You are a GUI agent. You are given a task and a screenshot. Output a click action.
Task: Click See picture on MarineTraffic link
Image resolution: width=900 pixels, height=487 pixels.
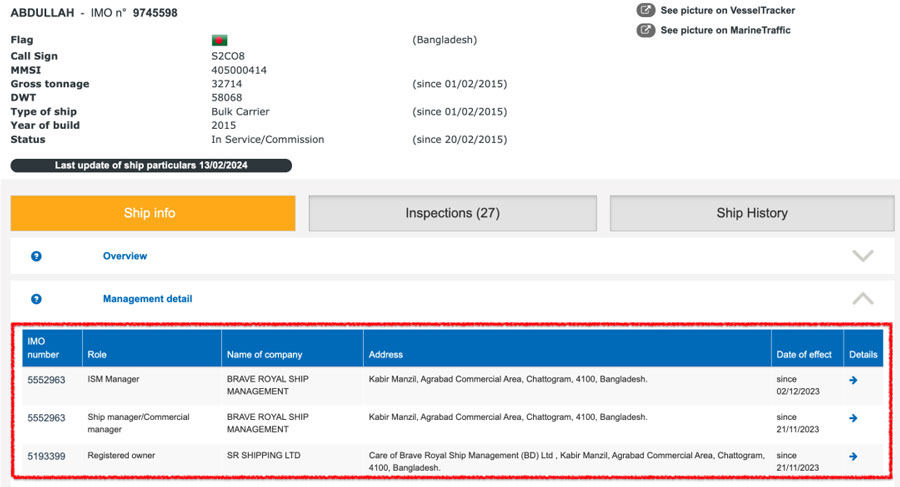pyautogui.click(x=725, y=30)
